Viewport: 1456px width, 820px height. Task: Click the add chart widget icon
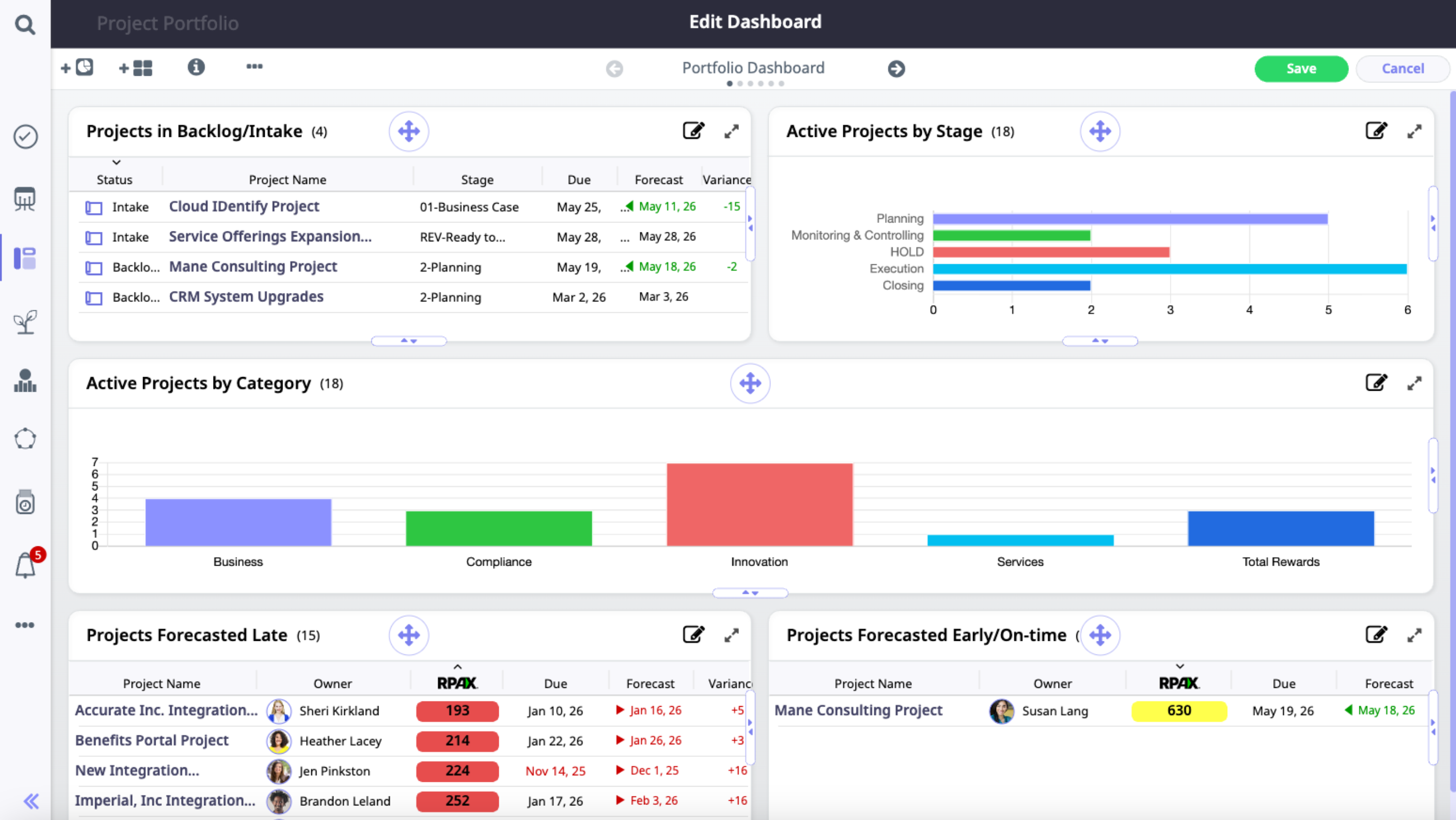coord(77,68)
